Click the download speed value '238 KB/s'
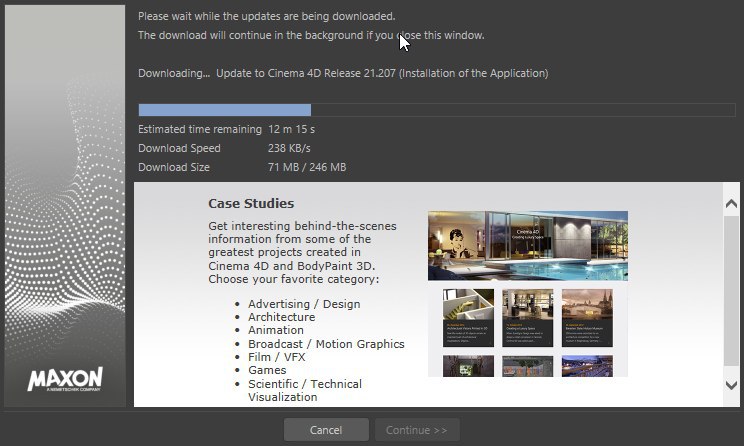 click(289, 149)
